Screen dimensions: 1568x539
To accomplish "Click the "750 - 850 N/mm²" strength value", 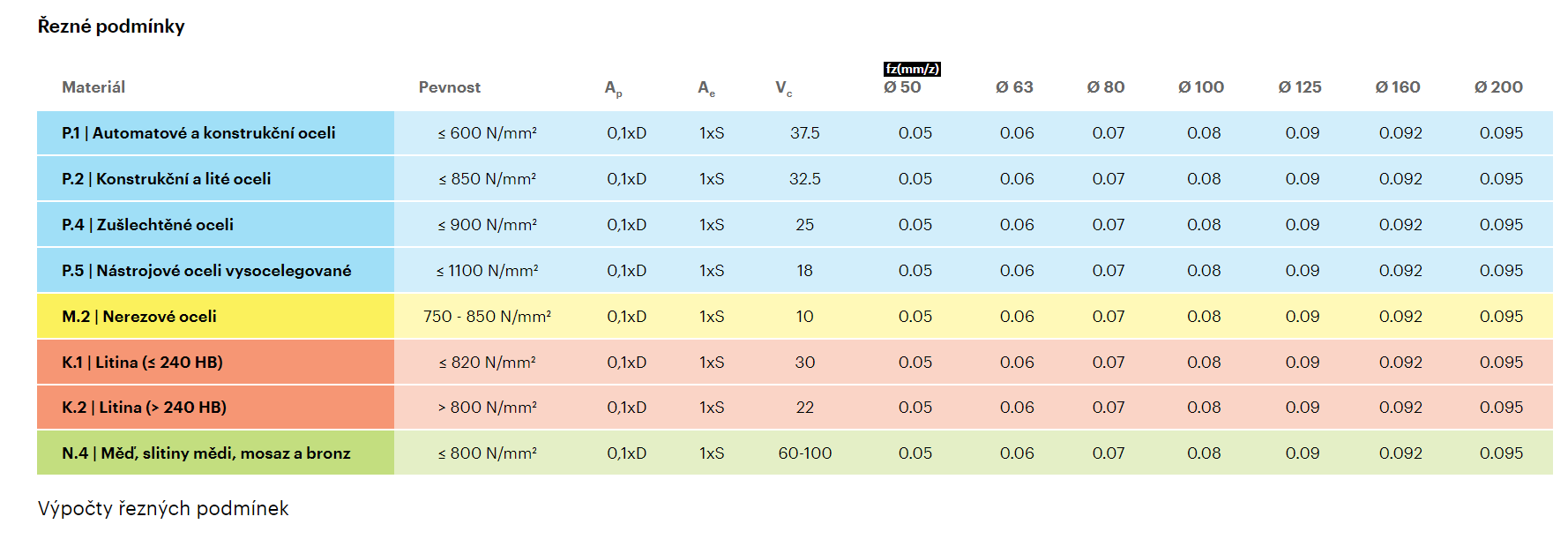I will (487, 317).
